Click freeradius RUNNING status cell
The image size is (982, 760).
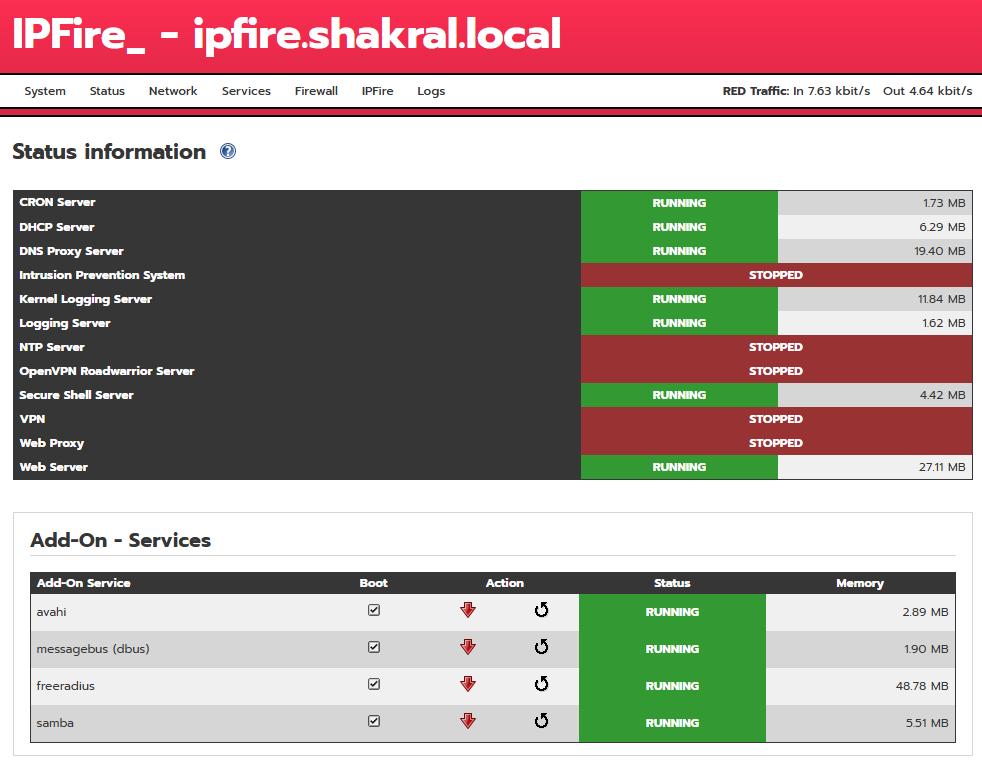(x=672, y=686)
